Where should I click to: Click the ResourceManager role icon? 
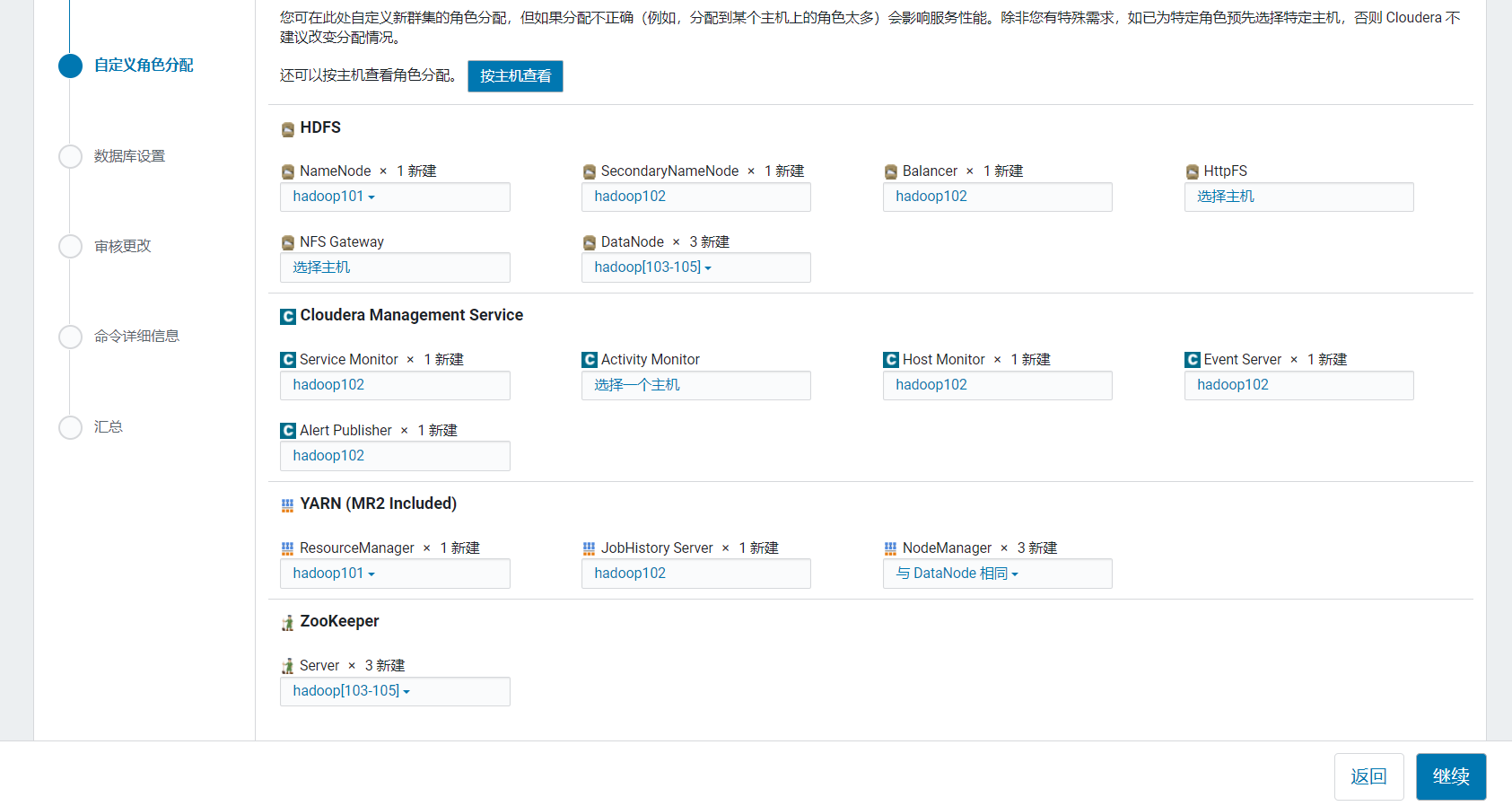288,548
